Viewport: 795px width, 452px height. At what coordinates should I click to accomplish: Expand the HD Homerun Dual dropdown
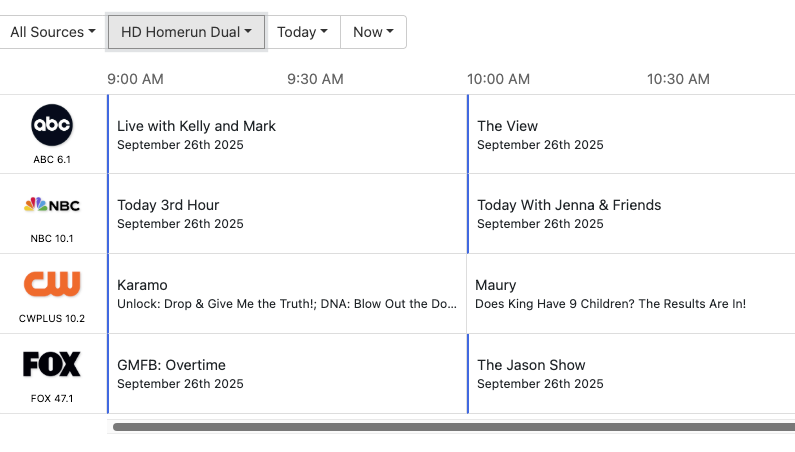point(186,32)
